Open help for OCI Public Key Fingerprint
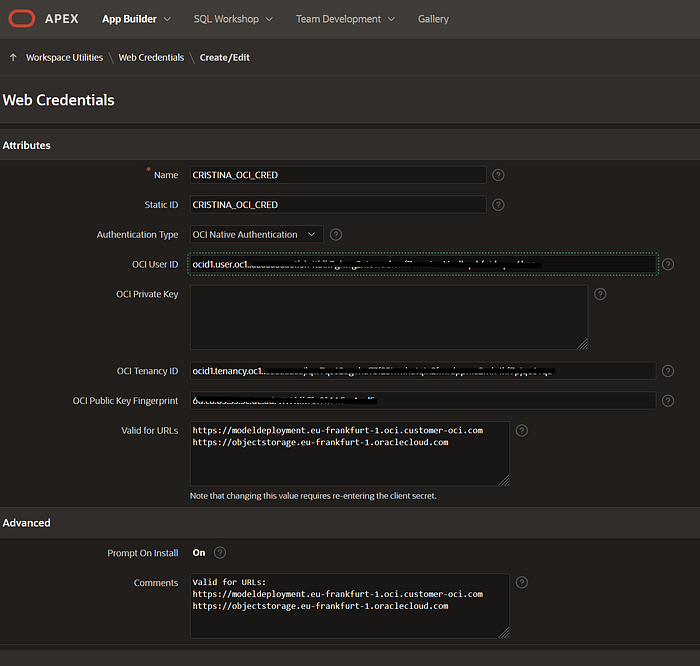The image size is (700, 666). pyautogui.click(x=668, y=401)
